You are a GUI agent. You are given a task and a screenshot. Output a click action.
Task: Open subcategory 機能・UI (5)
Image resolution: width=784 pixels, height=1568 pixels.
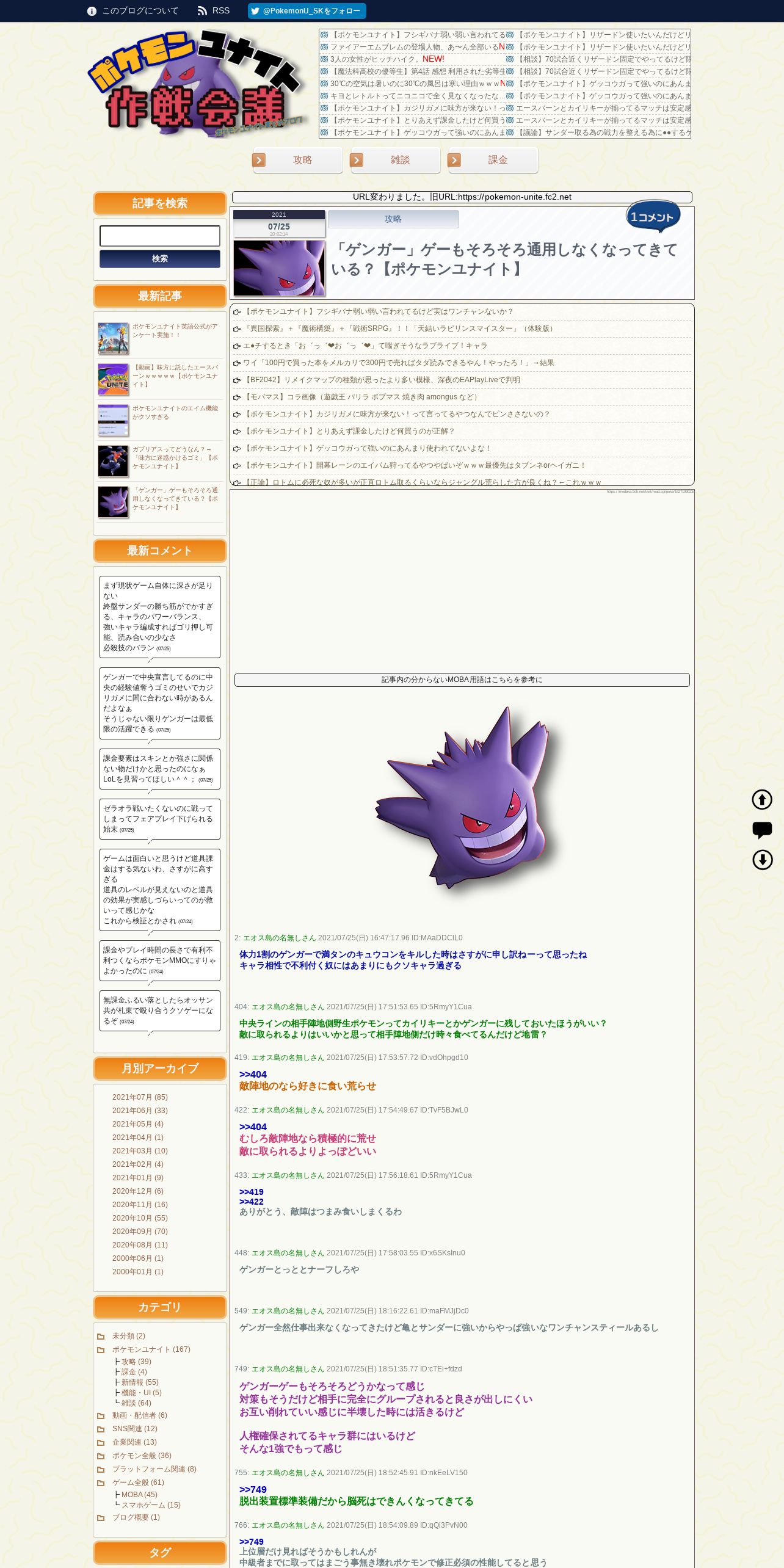(x=142, y=1393)
